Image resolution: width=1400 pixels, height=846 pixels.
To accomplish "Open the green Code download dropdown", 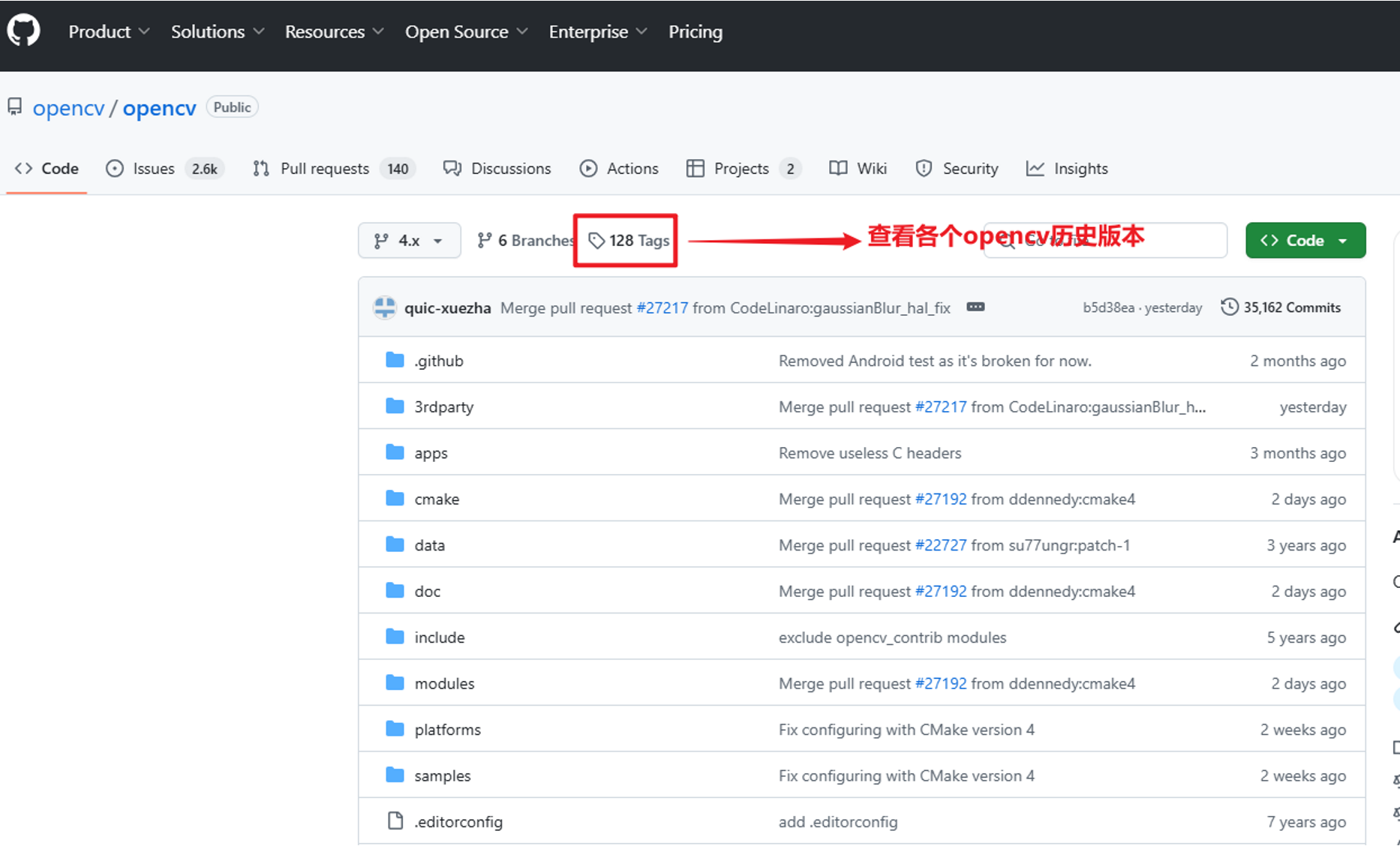I will [1305, 241].
